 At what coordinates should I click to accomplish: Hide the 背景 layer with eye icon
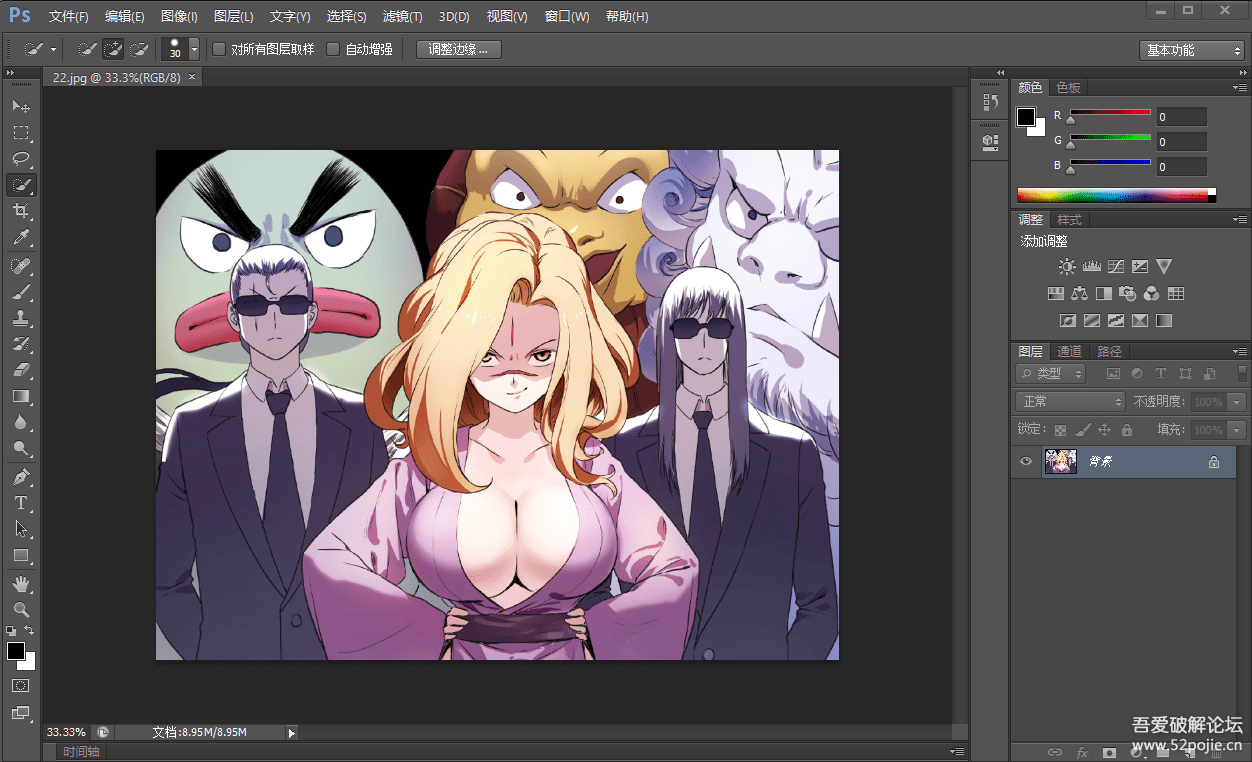(1025, 461)
